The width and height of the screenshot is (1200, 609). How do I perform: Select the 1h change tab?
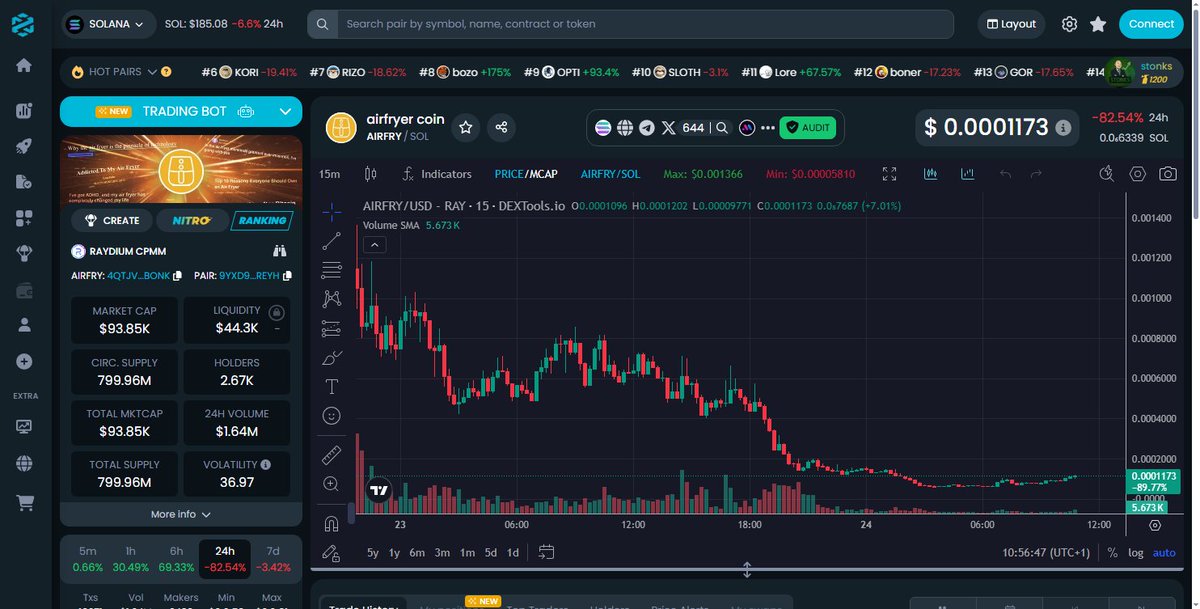[131, 559]
